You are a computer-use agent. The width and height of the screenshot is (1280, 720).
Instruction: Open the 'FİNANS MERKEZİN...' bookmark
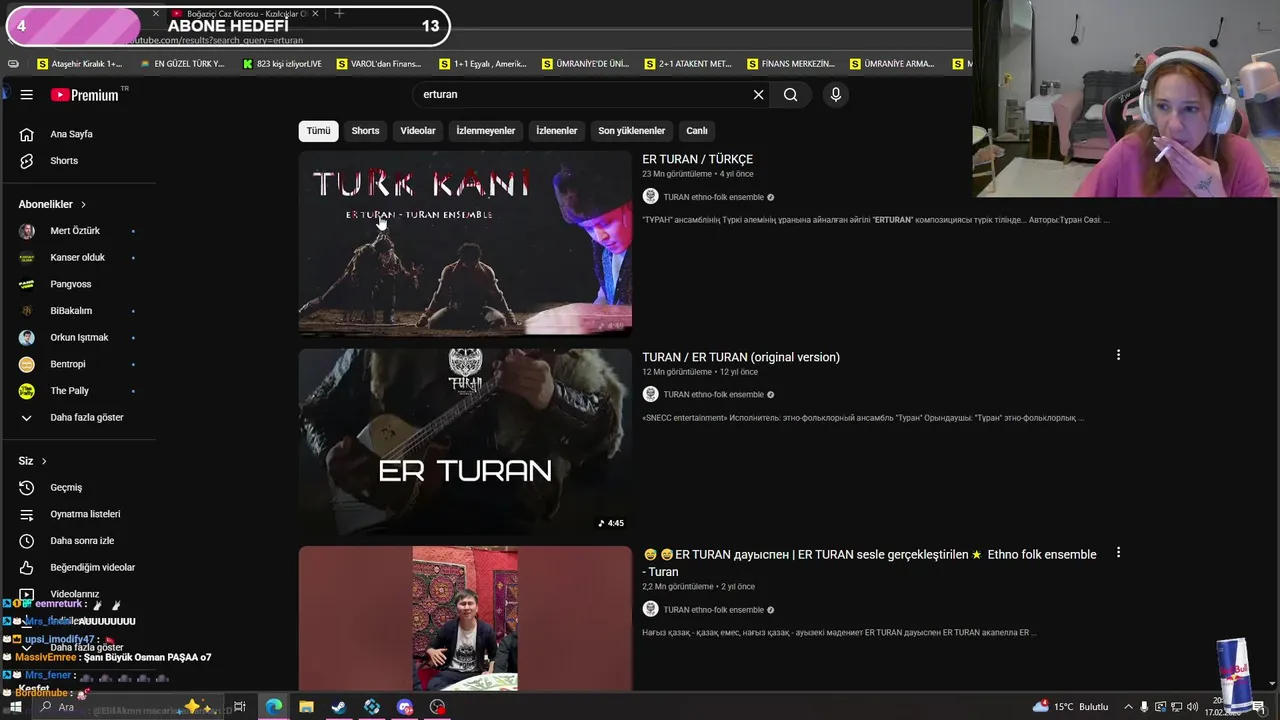[790, 64]
